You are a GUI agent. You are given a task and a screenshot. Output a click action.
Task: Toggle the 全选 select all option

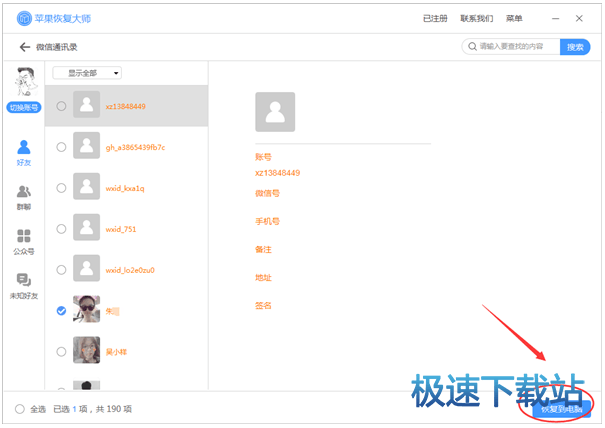coord(20,409)
